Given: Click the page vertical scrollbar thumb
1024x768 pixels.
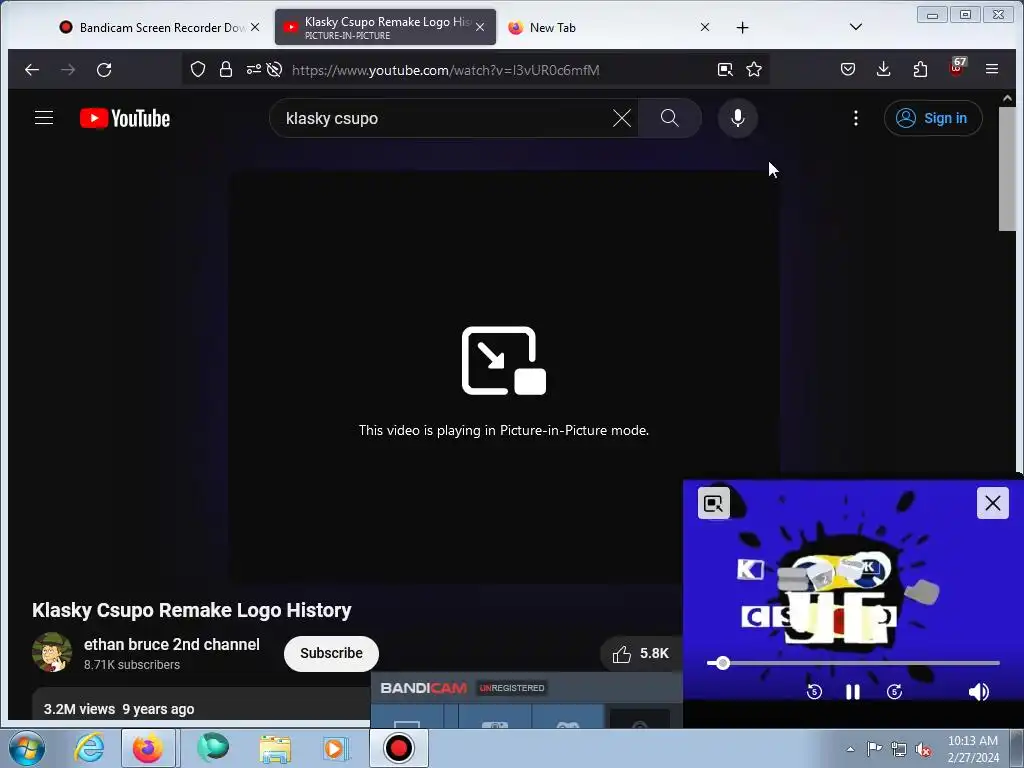Looking at the screenshot, I should click(1007, 168).
